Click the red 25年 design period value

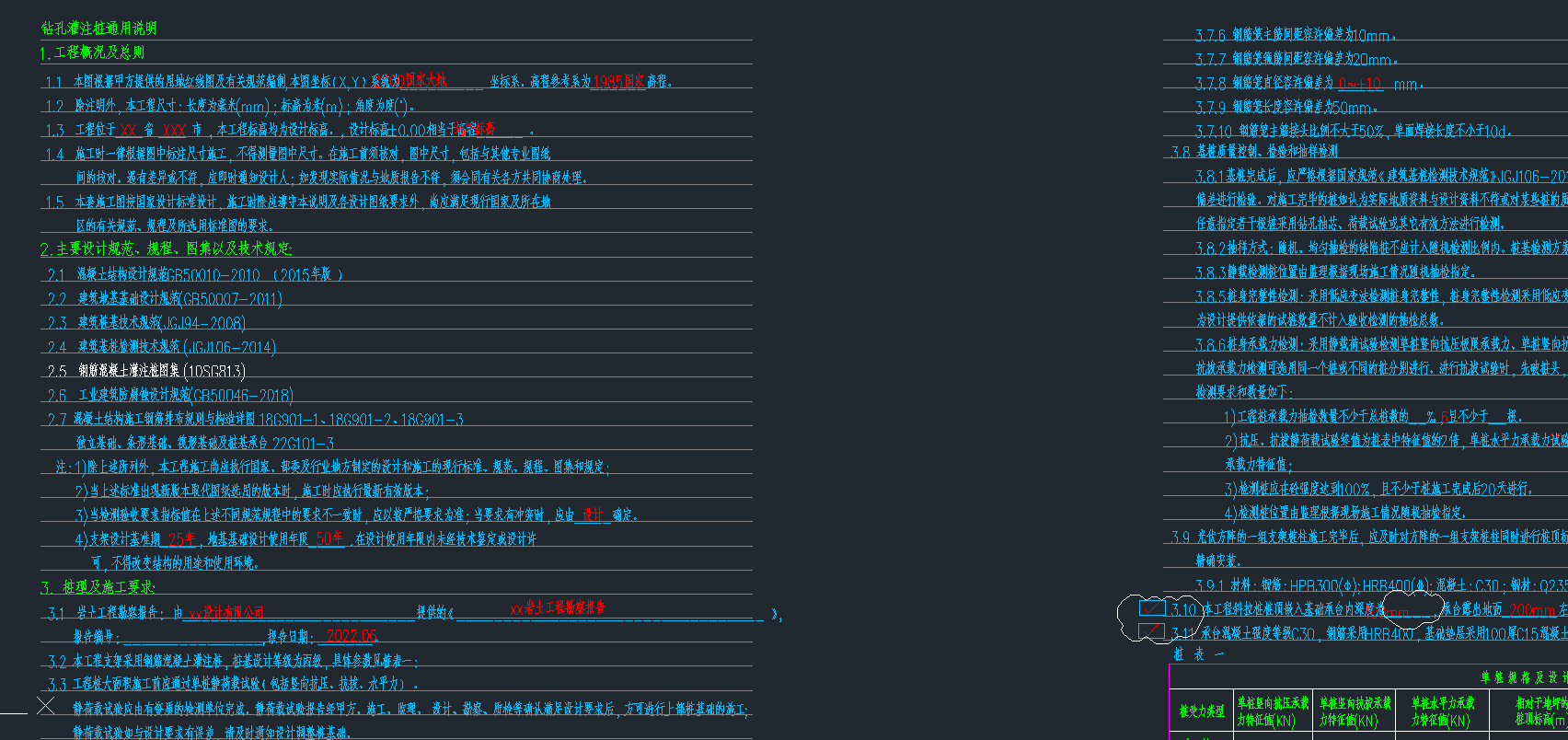pyautogui.click(x=181, y=538)
